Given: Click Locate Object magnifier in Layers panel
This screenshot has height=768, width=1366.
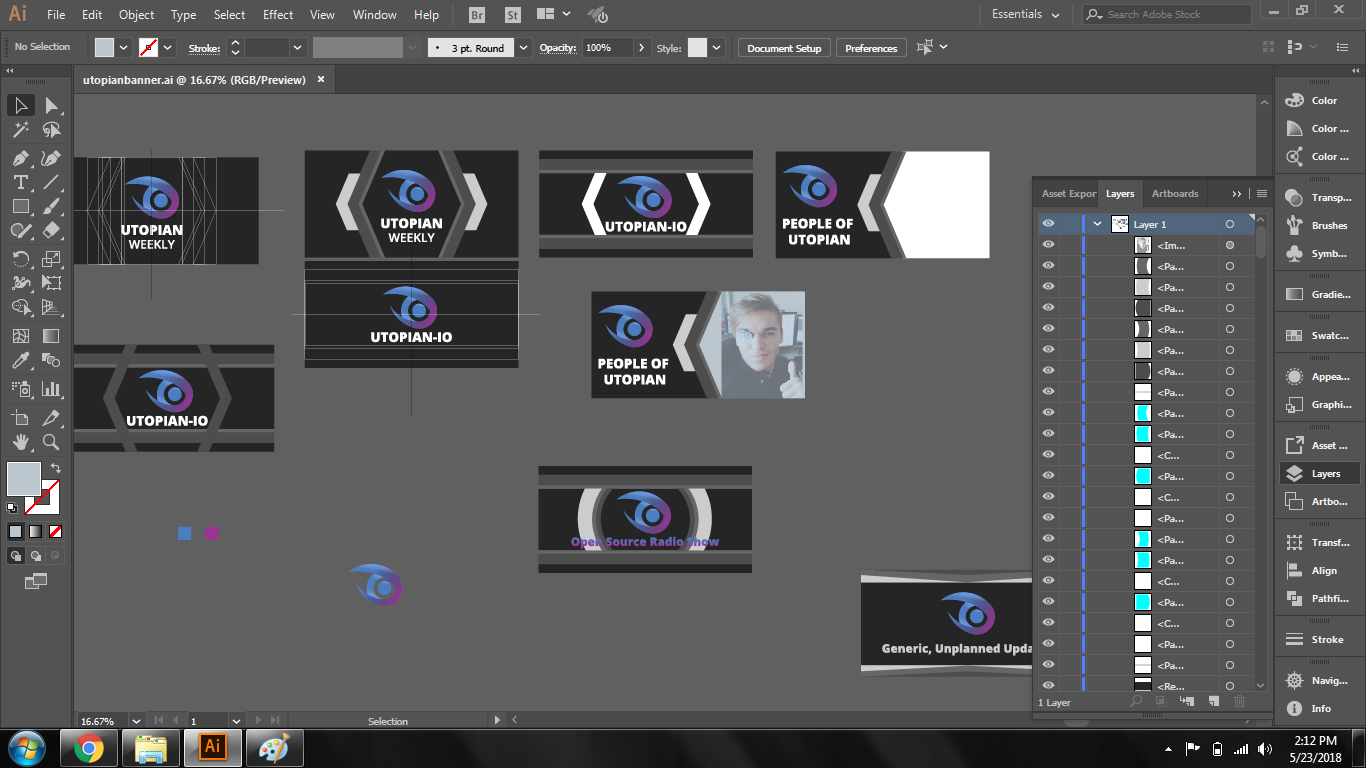Looking at the screenshot, I should click(x=1136, y=702).
